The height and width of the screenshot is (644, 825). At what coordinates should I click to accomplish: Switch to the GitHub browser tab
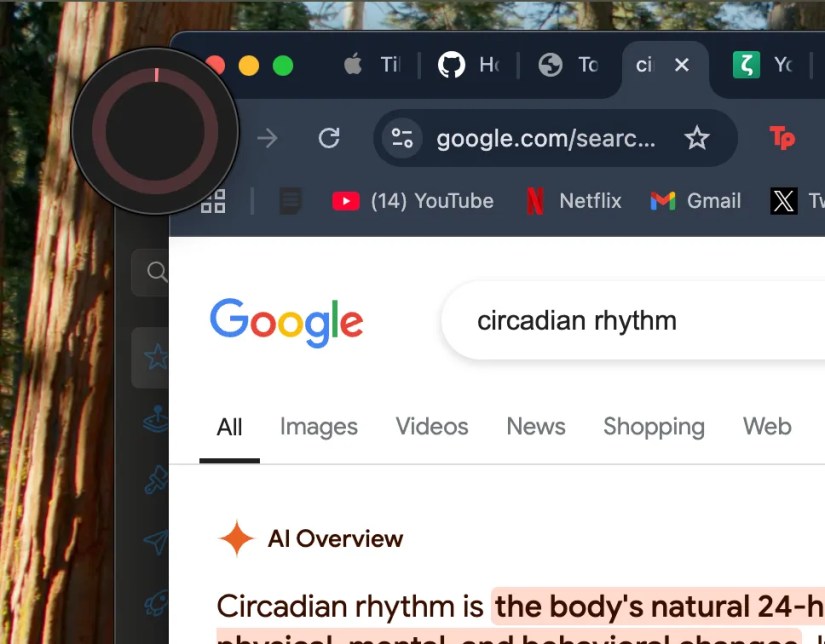(x=468, y=65)
